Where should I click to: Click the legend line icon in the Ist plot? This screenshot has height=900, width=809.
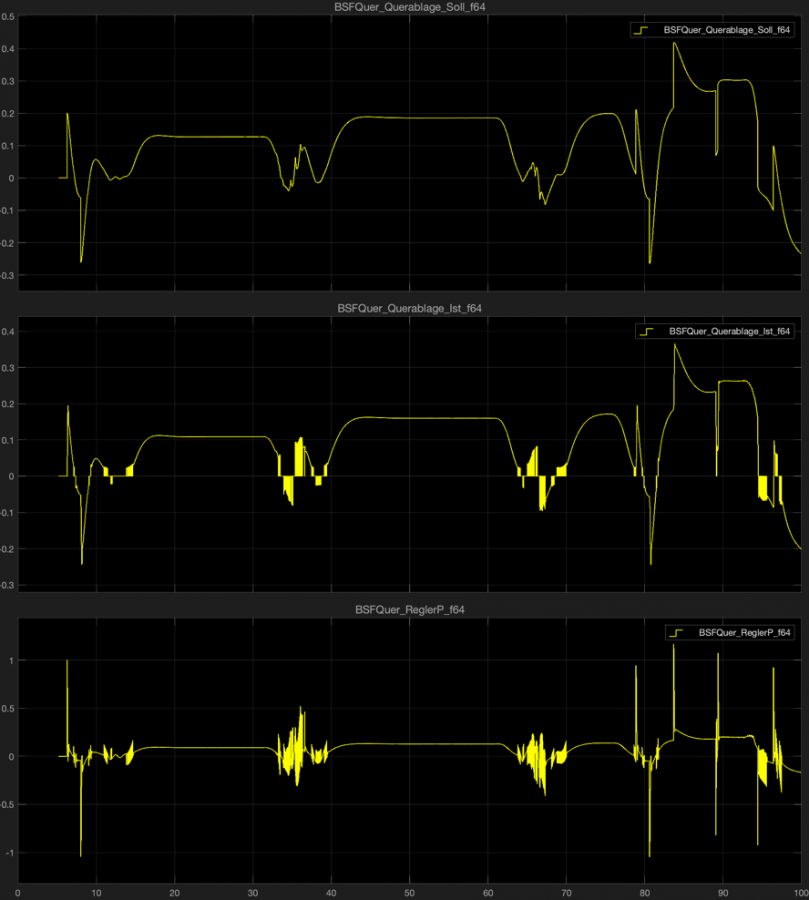click(x=646, y=331)
